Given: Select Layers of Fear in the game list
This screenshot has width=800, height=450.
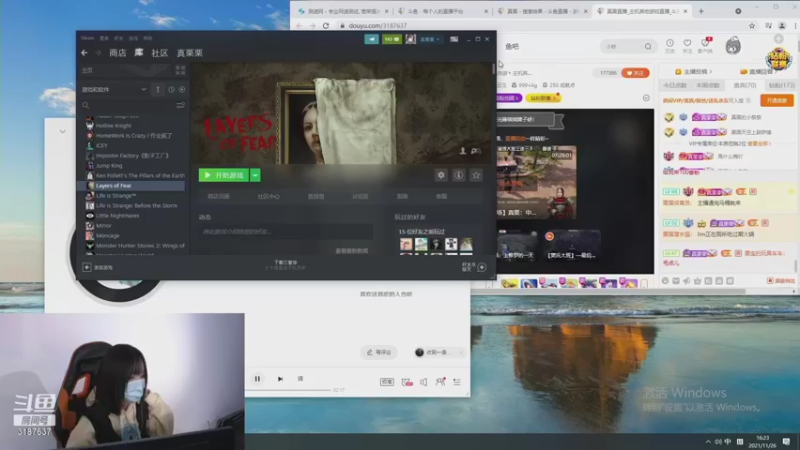Looking at the screenshot, I should coord(113,186).
